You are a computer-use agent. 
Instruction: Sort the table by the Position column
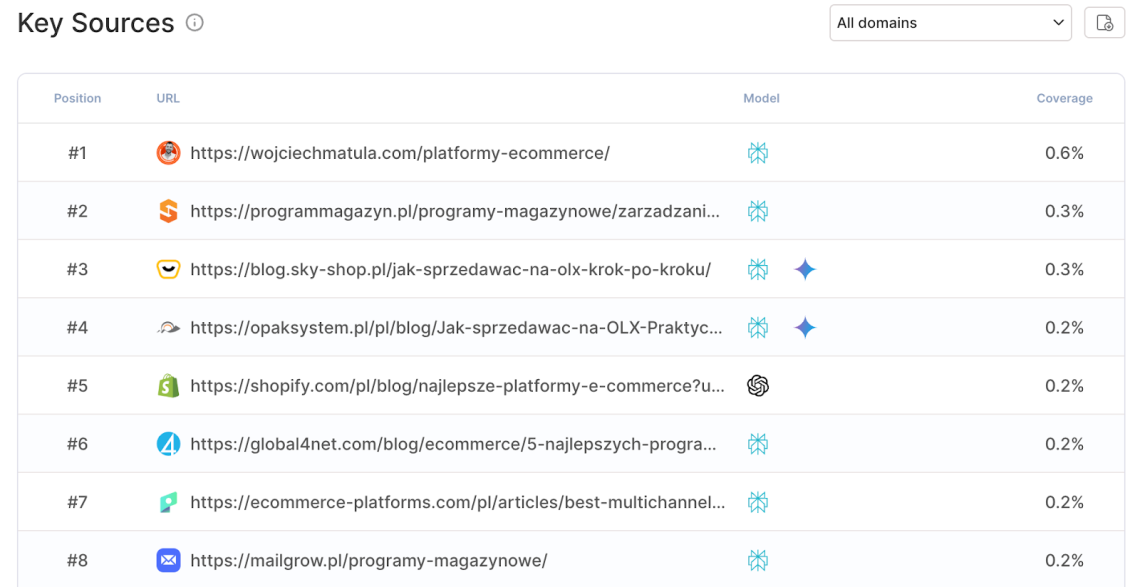[77, 98]
